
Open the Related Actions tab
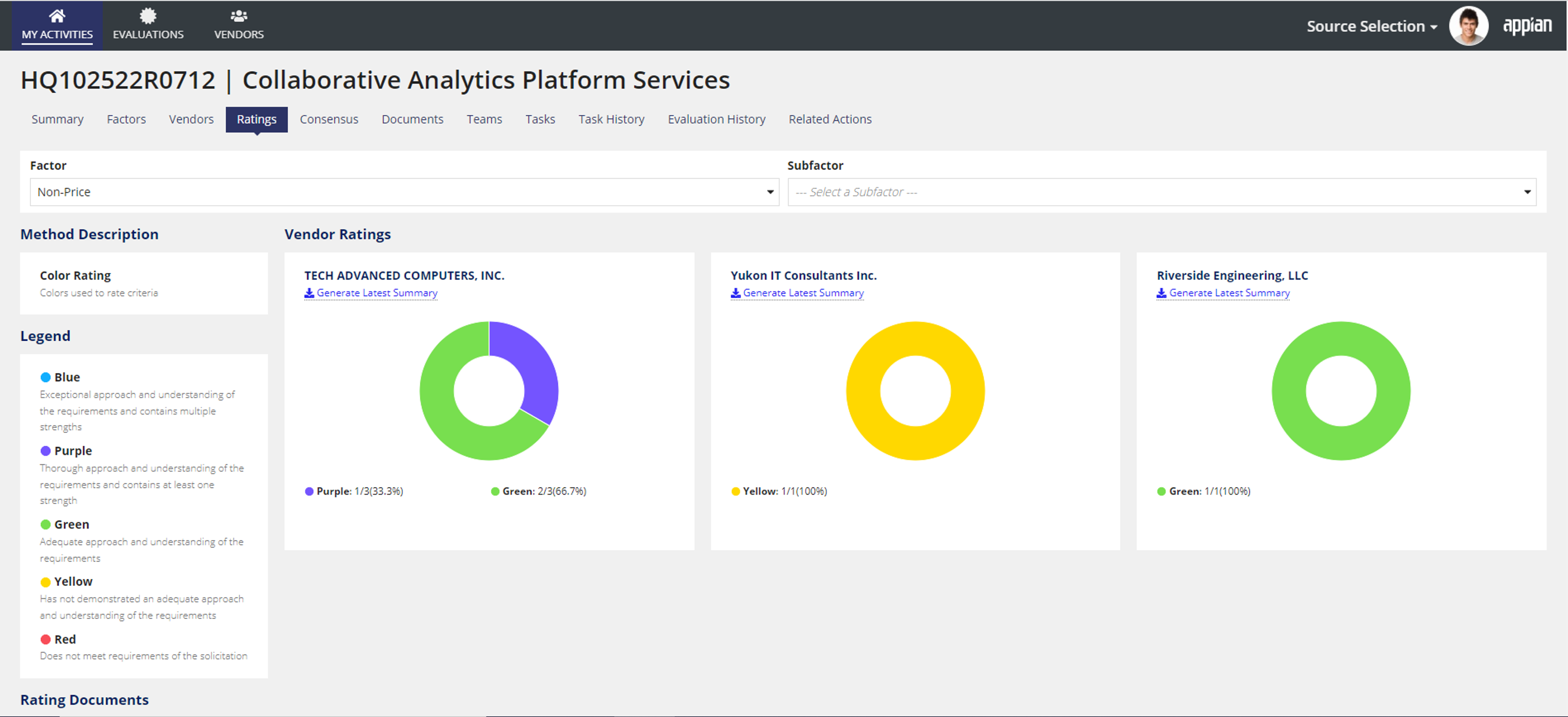(x=830, y=119)
